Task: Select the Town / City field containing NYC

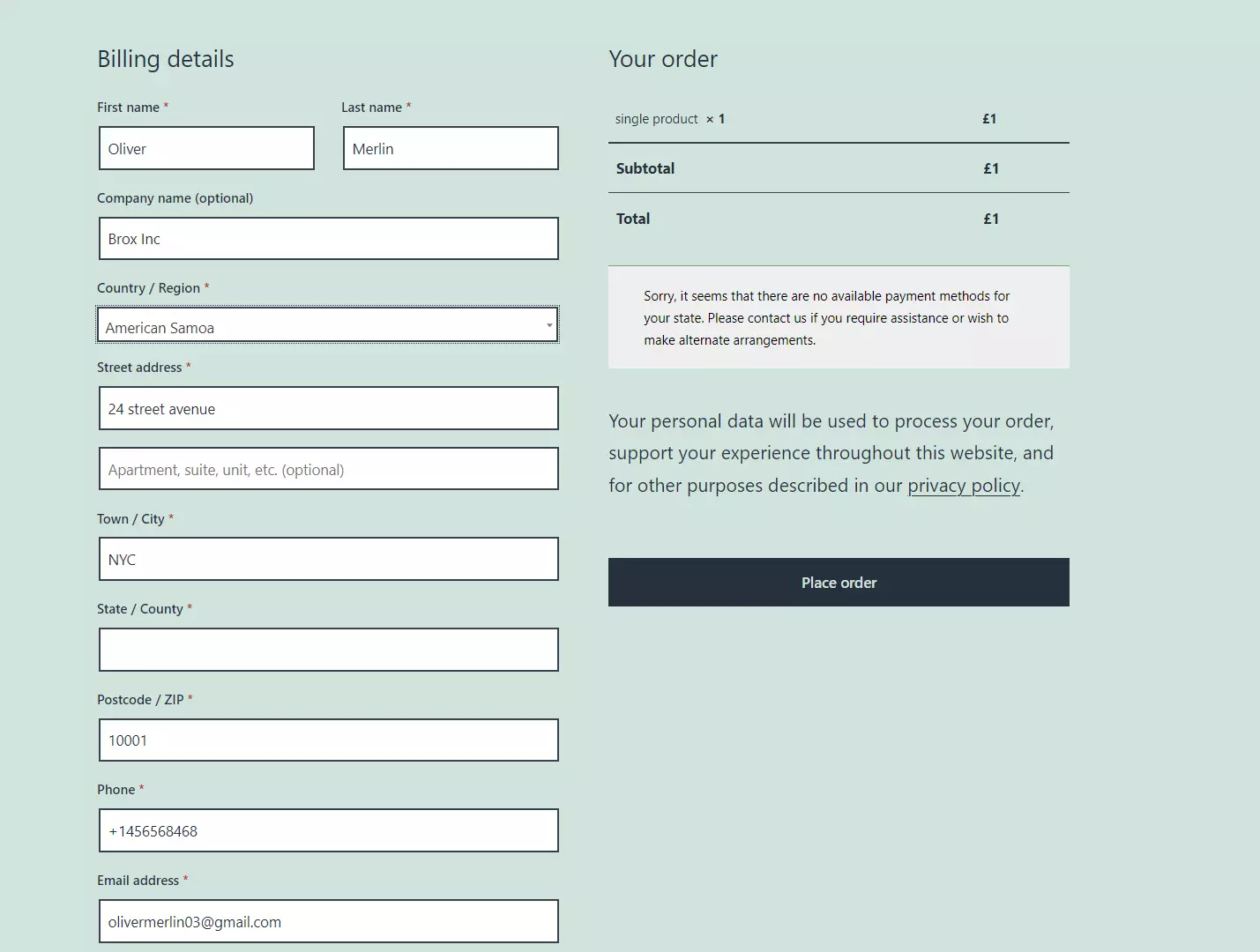Action: pyautogui.click(x=329, y=559)
